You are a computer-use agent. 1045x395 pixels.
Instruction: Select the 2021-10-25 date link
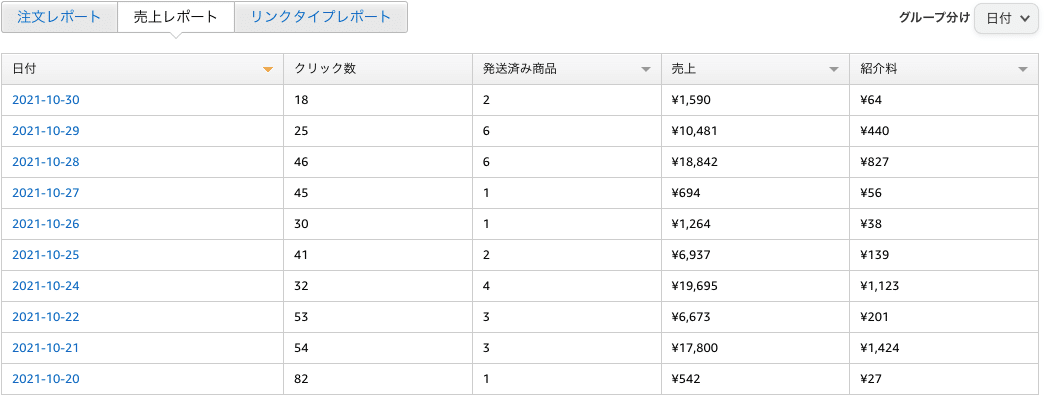(46, 255)
